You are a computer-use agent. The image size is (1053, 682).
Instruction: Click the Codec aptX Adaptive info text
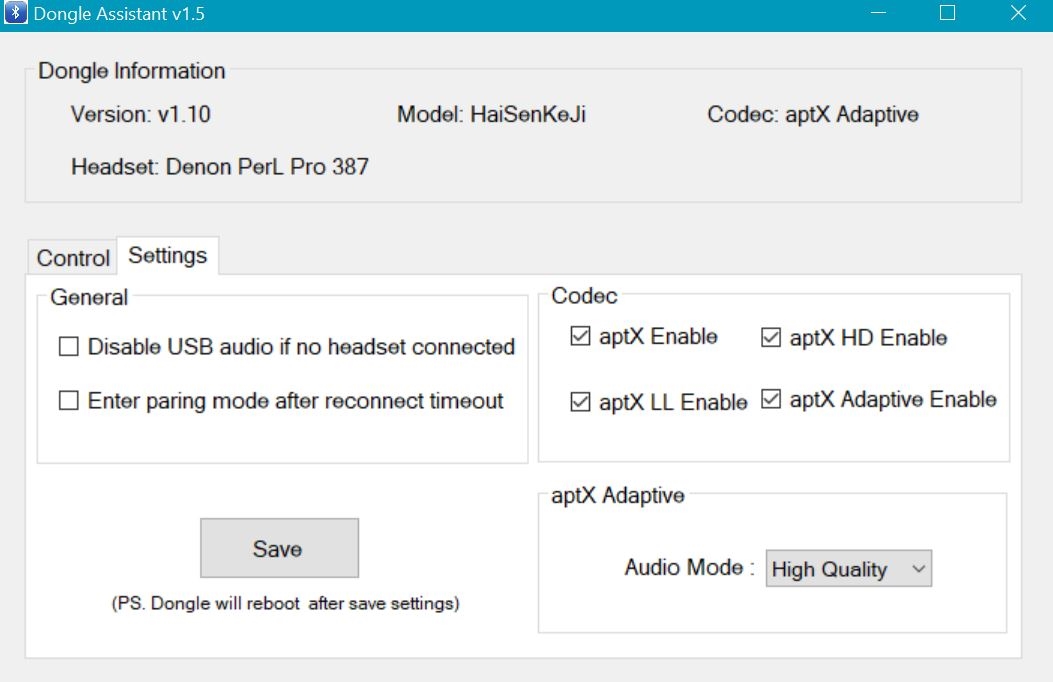pyautogui.click(x=812, y=114)
